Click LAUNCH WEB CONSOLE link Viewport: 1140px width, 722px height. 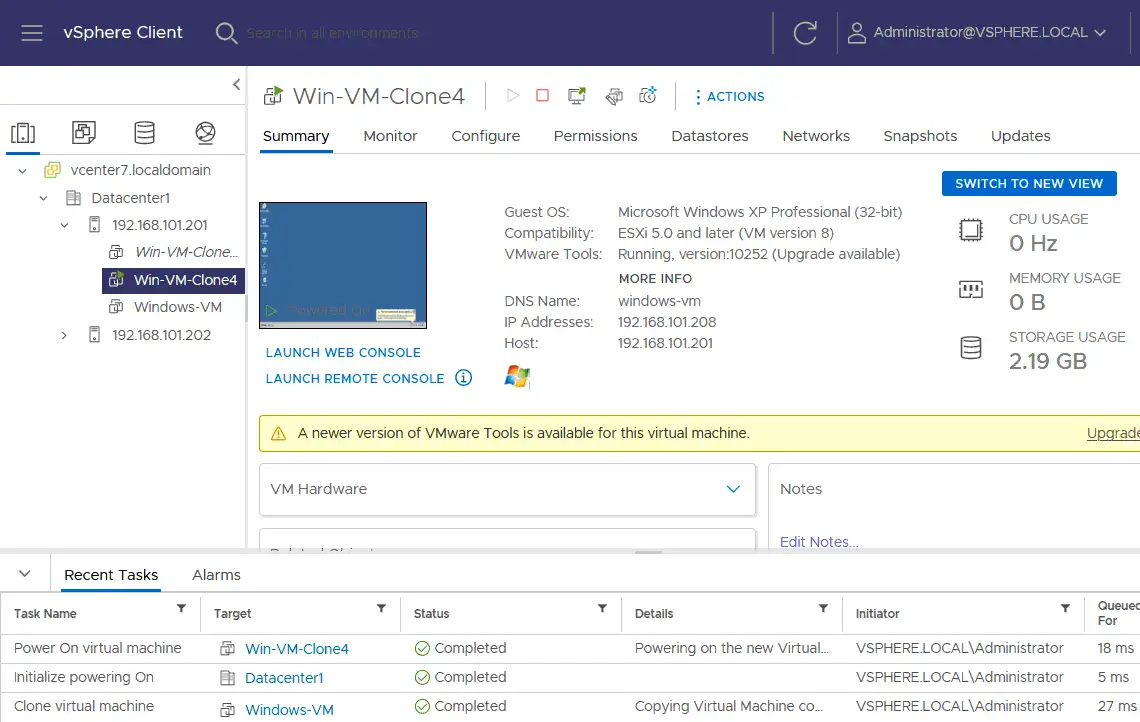[343, 353]
